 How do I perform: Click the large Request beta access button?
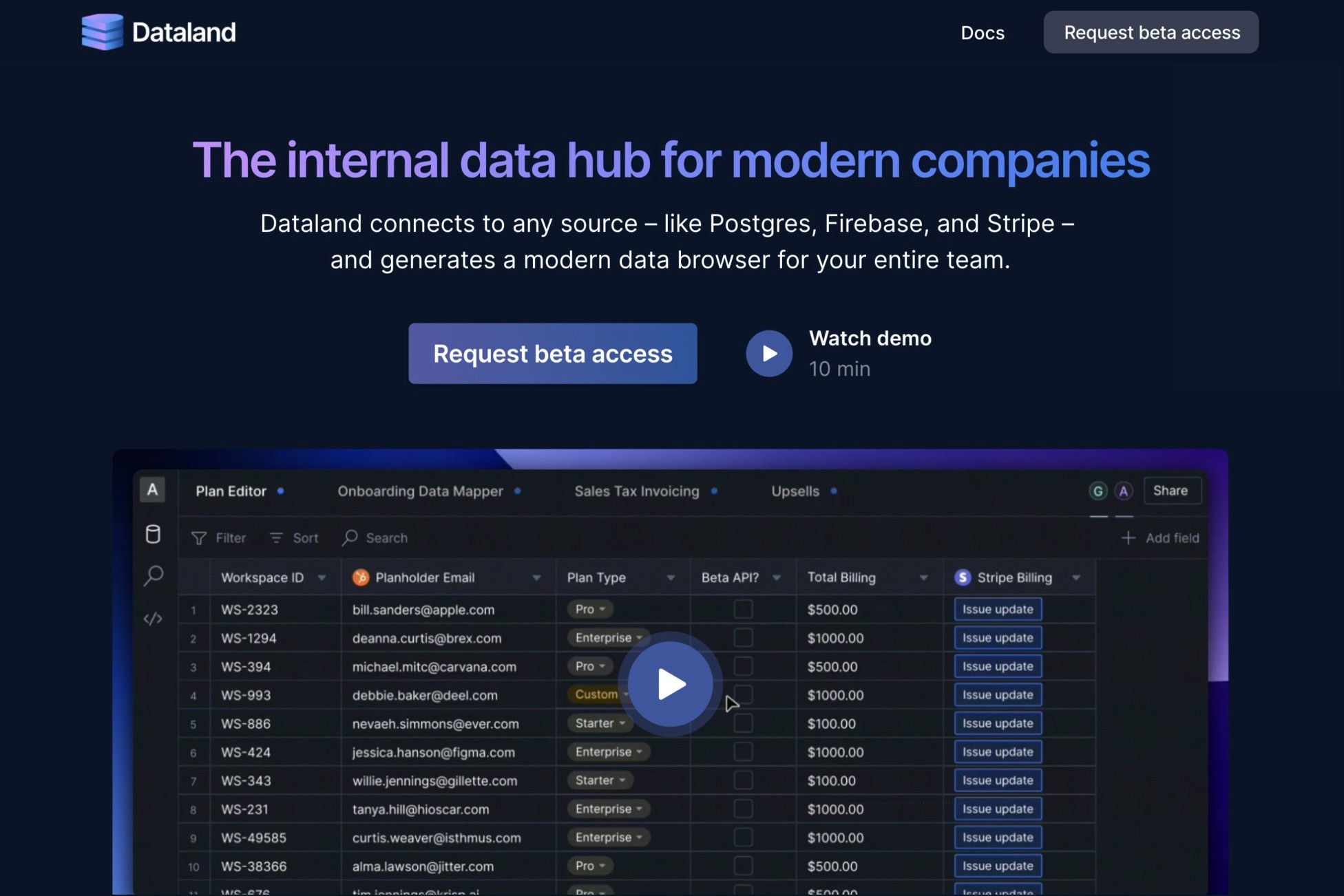click(x=552, y=354)
